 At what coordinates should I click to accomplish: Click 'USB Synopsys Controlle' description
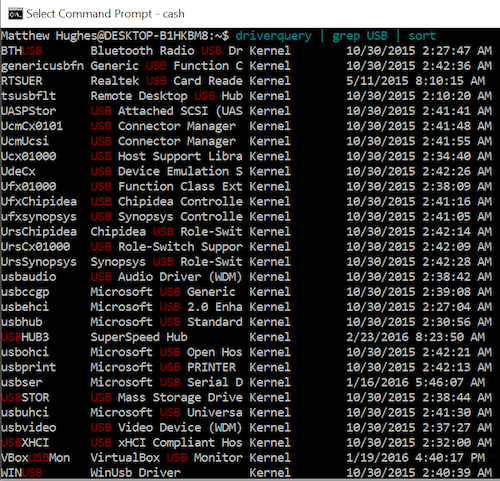click(166, 217)
